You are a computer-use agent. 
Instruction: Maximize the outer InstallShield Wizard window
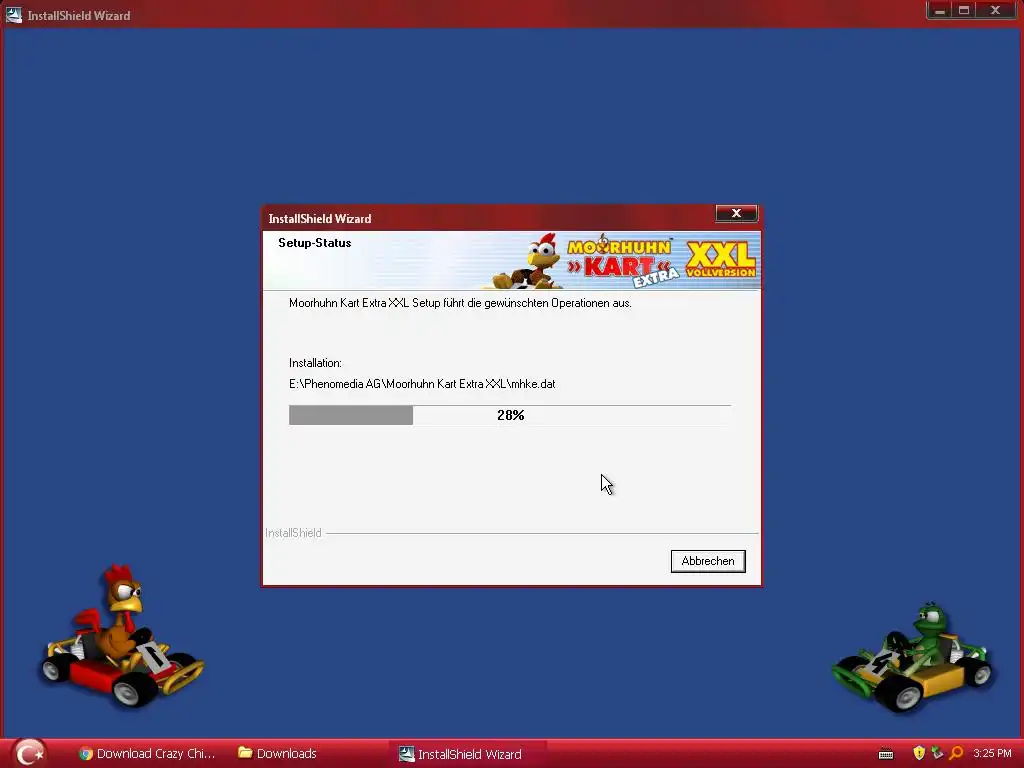[x=964, y=10]
